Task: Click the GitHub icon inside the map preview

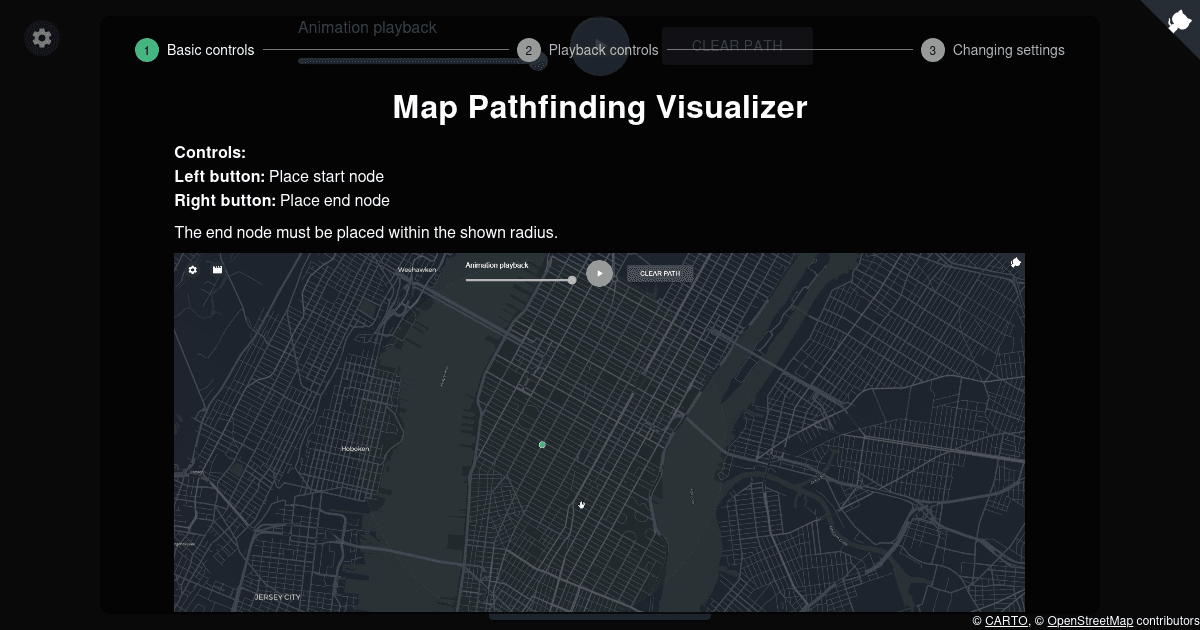Action: click(1015, 262)
